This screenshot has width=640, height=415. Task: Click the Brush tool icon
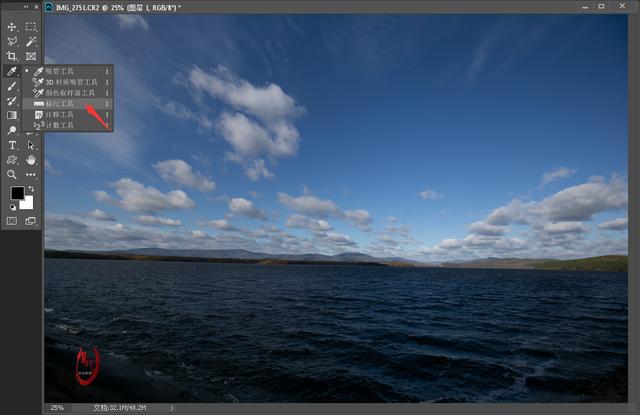(12, 86)
